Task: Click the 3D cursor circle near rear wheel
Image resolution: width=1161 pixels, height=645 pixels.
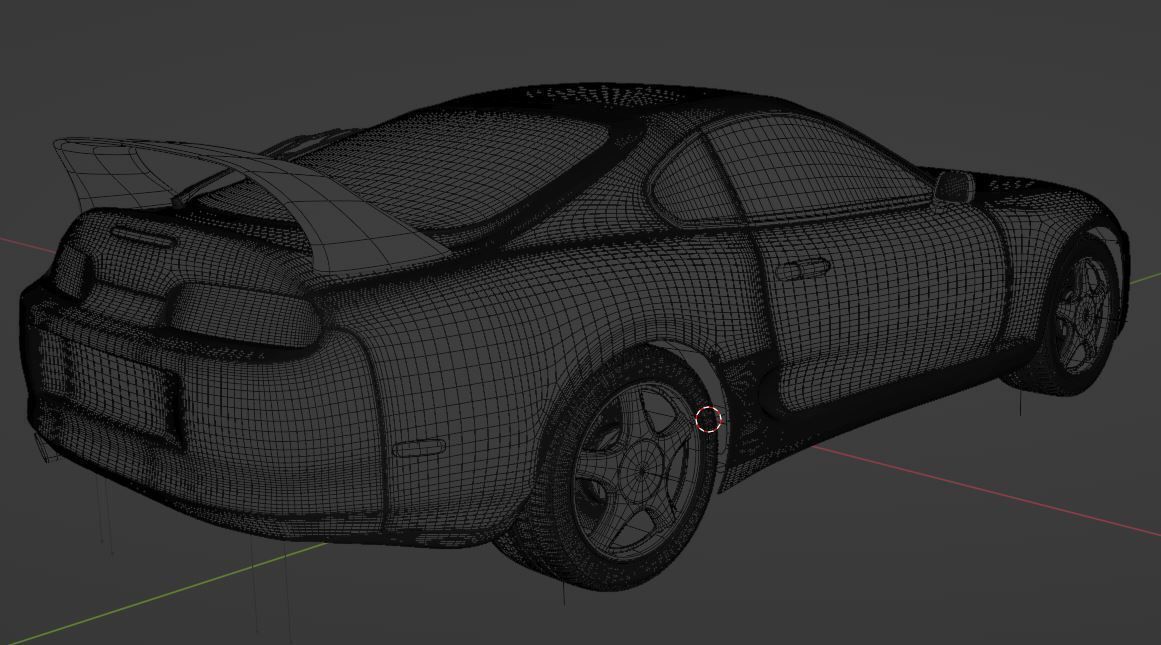Action: [709, 420]
